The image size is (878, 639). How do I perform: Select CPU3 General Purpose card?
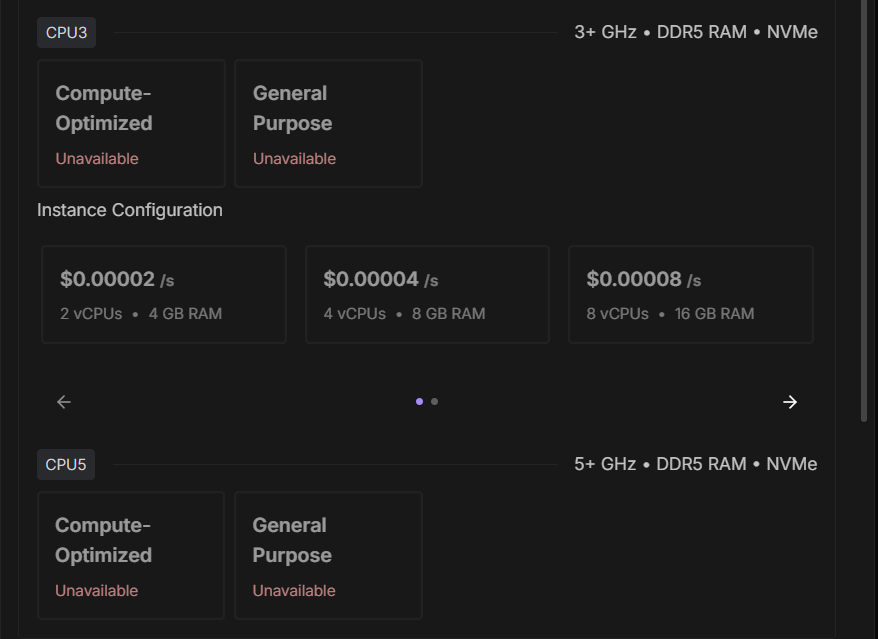point(328,123)
